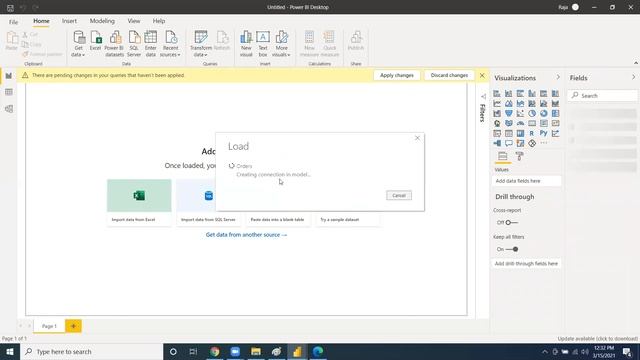Collapse the Fields pane

(x=633, y=77)
